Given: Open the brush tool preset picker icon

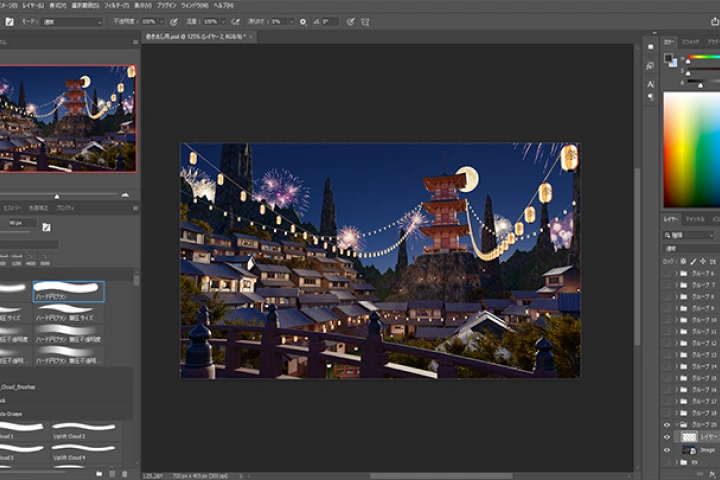Looking at the screenshot, I should pyautogui.click(x=9, y=22).
